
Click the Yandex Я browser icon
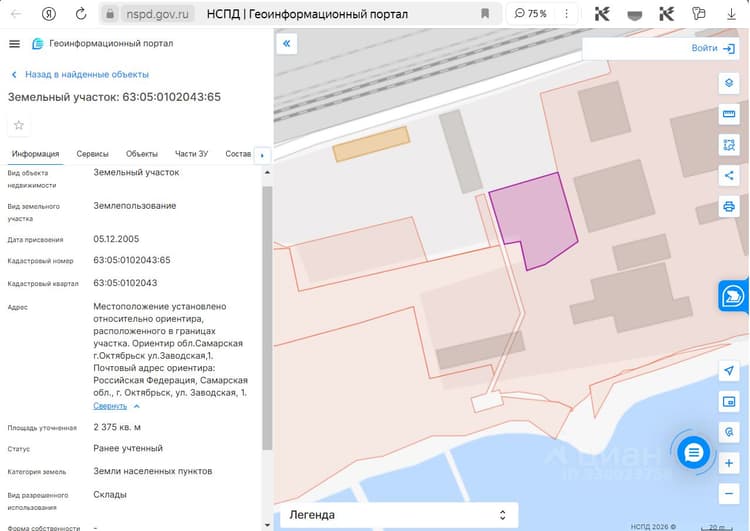coord(48,14)
